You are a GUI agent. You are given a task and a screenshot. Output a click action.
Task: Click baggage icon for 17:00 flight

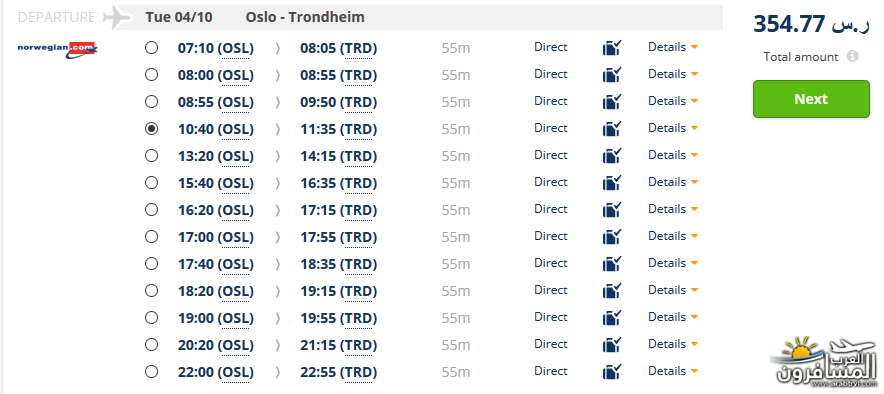pos(612,237)
